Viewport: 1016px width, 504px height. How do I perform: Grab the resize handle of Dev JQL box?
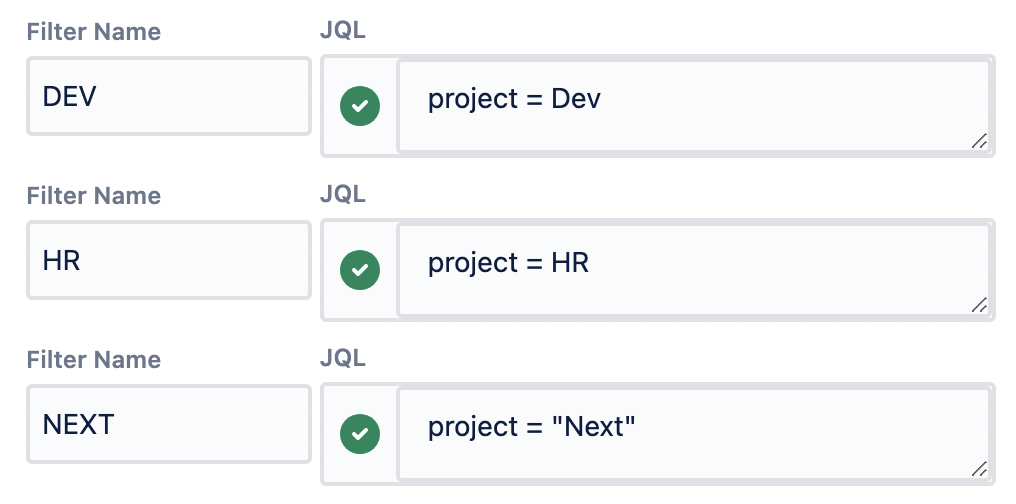tap(980, 142)
